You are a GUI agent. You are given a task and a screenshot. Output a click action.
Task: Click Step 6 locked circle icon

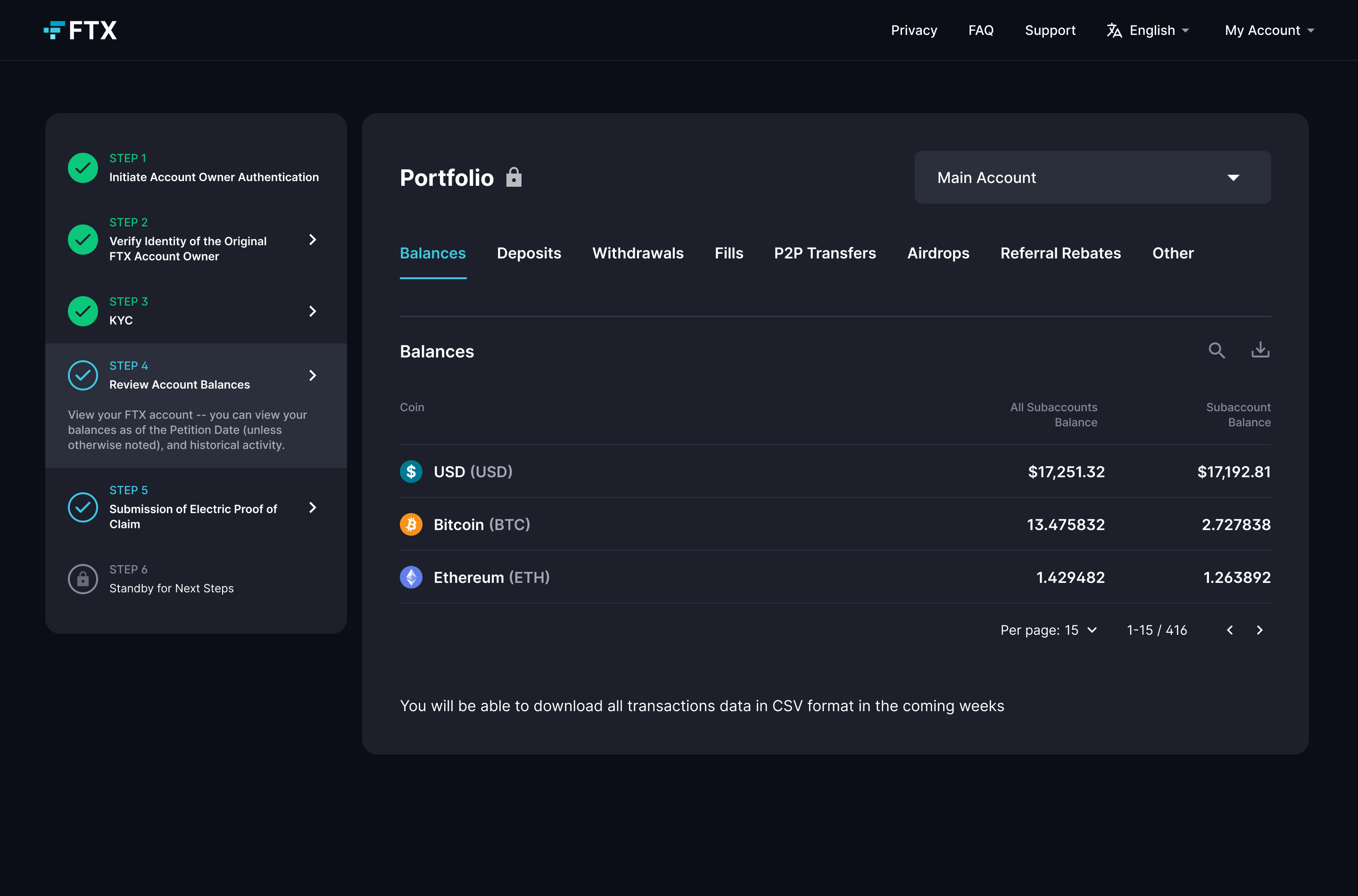pos(83,579)
